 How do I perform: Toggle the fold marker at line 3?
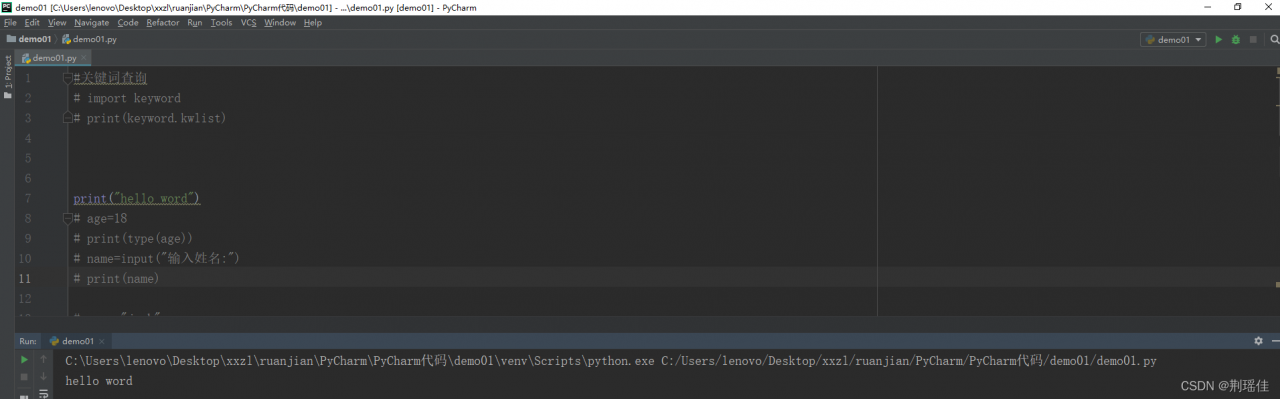point(67,118)
